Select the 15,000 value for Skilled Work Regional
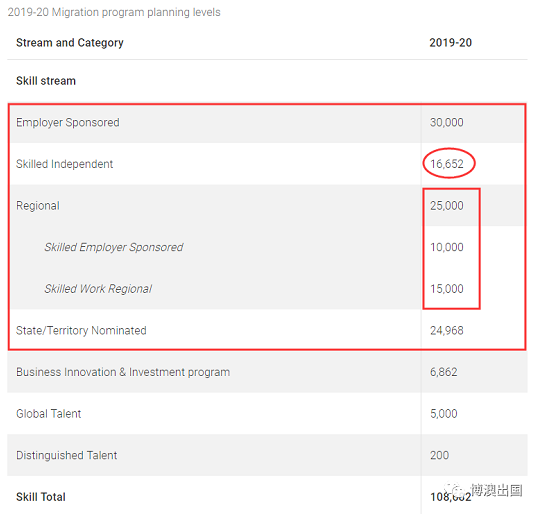Screen dimensions: 535x514 click(447, 289)
